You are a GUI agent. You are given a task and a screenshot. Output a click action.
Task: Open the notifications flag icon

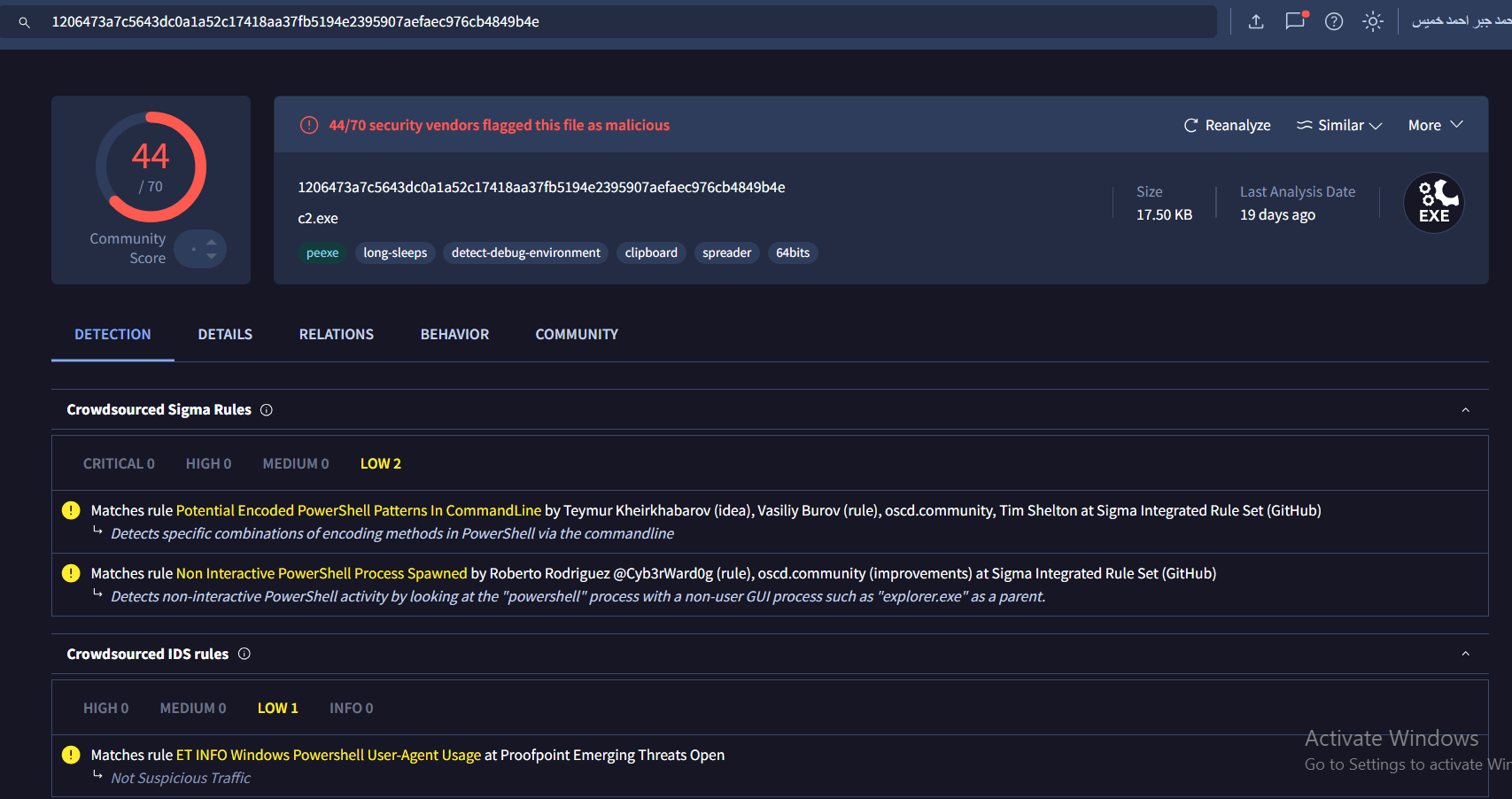1295,21
